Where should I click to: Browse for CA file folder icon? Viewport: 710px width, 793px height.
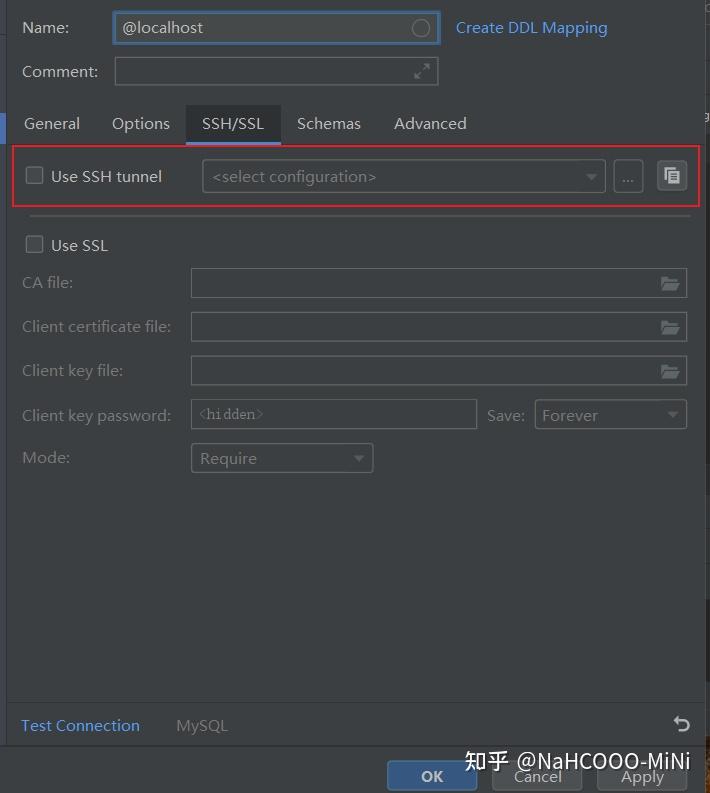[670, 284]
